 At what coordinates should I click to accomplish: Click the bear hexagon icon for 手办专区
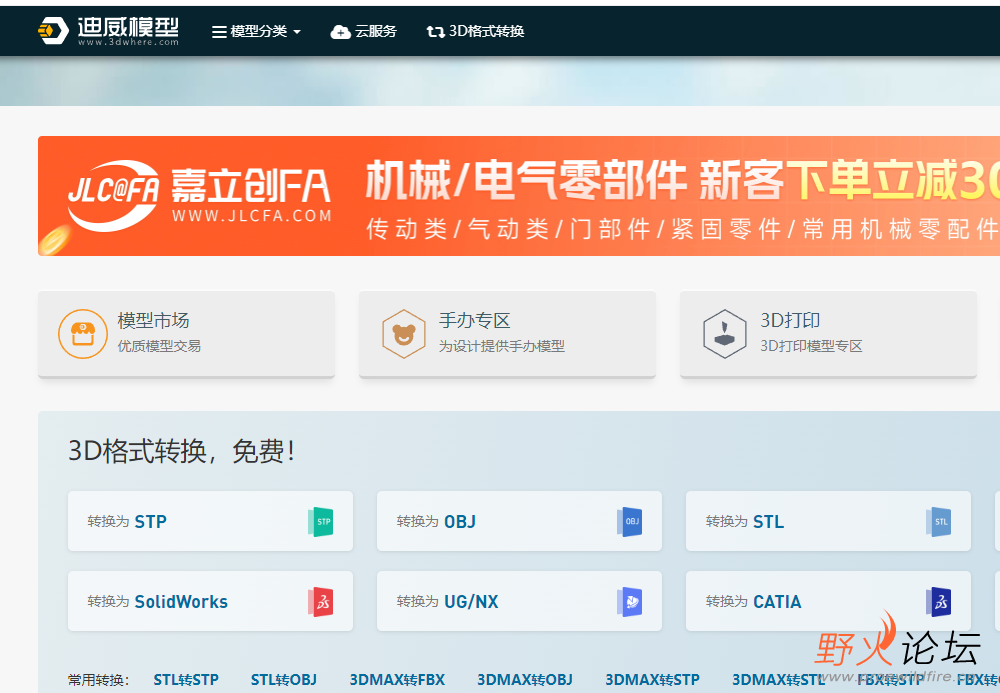[404, 333]
